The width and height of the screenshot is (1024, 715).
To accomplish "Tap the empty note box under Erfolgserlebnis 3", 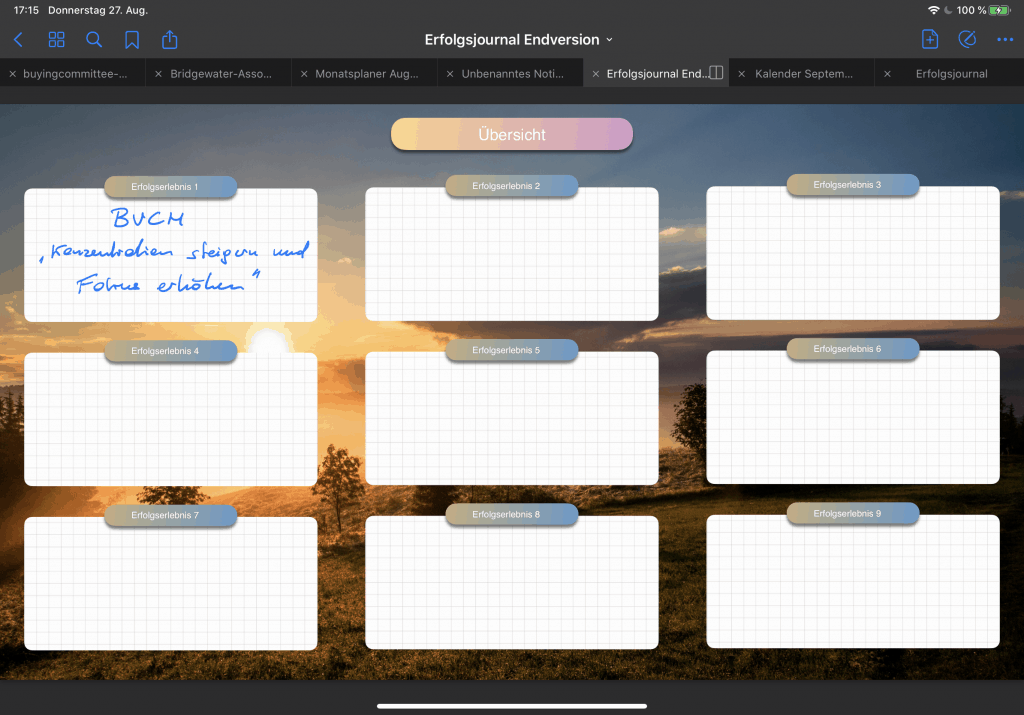I will (x=852, y=258).
